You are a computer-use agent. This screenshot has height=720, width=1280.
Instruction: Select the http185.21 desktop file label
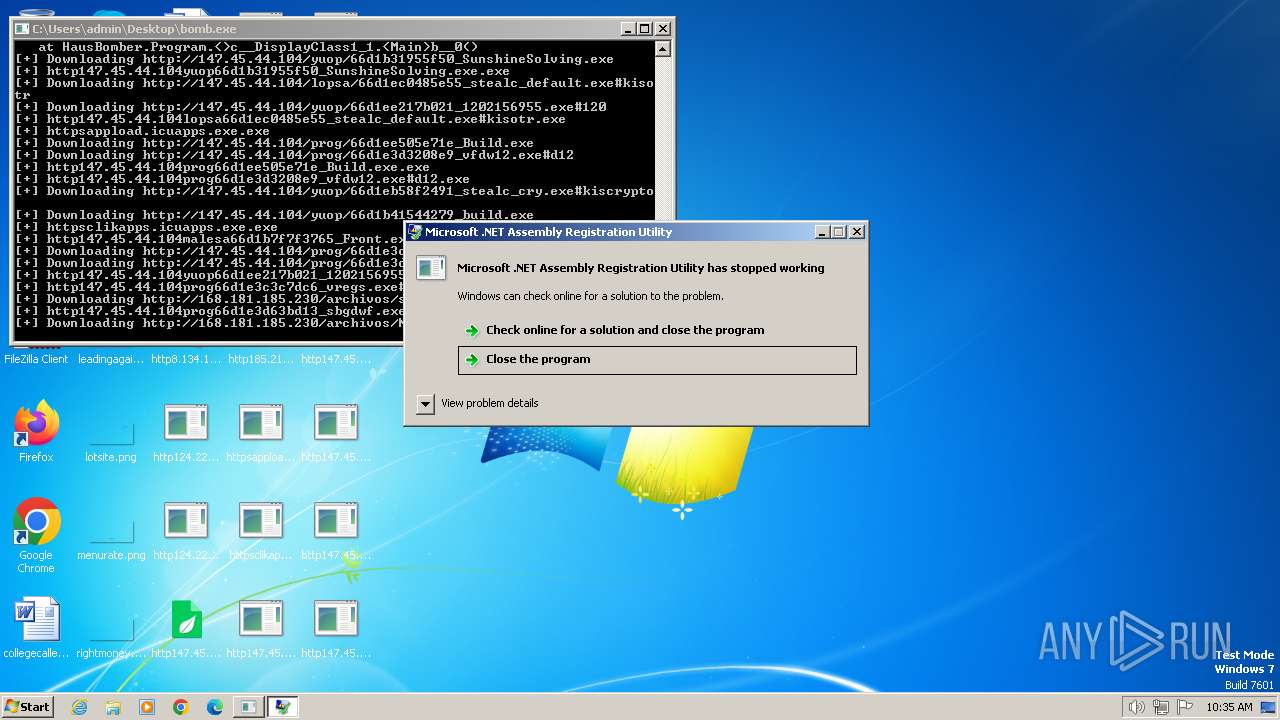coord(261,359)
